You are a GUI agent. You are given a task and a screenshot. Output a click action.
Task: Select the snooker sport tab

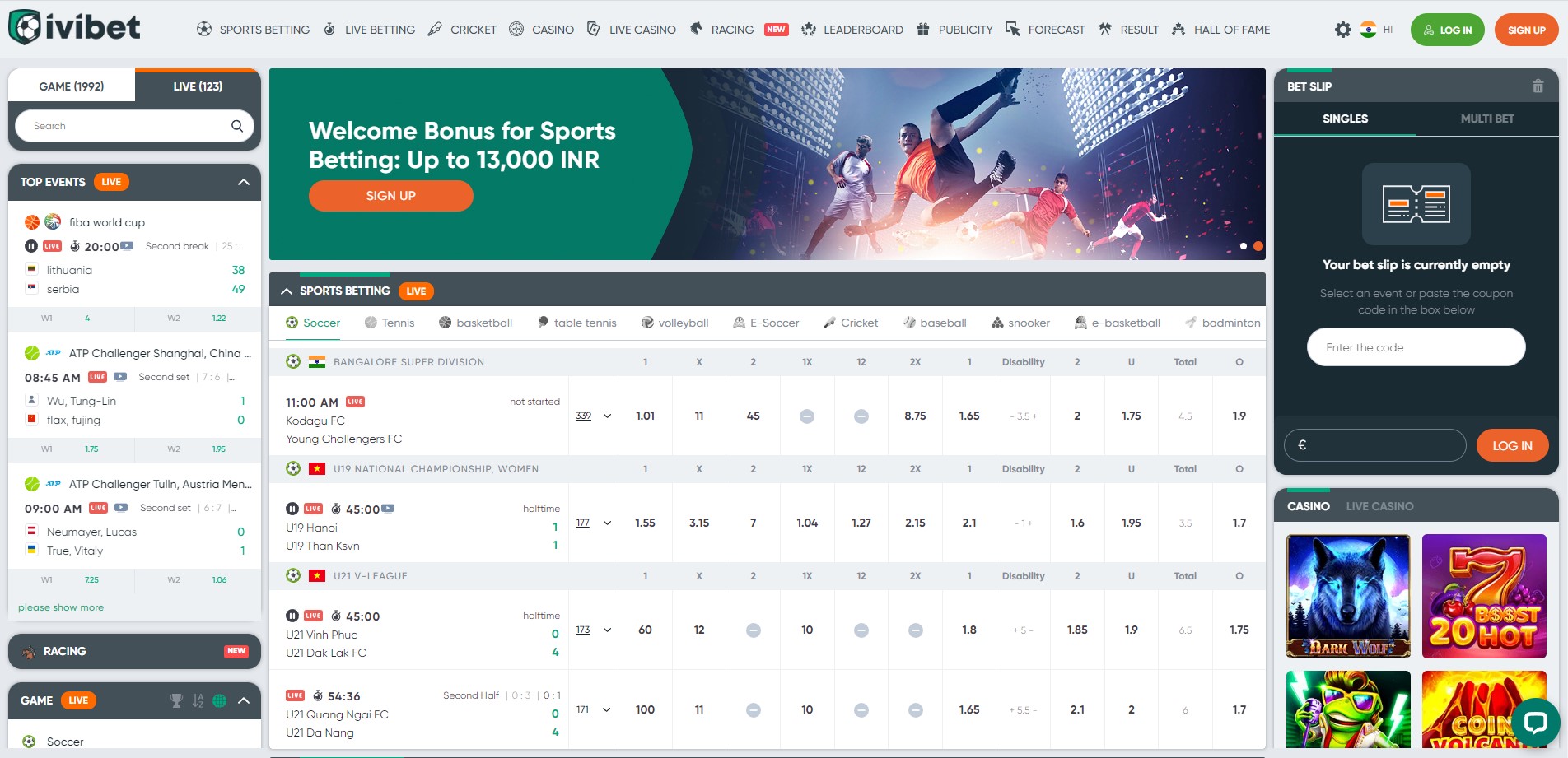pos(1020,323)
